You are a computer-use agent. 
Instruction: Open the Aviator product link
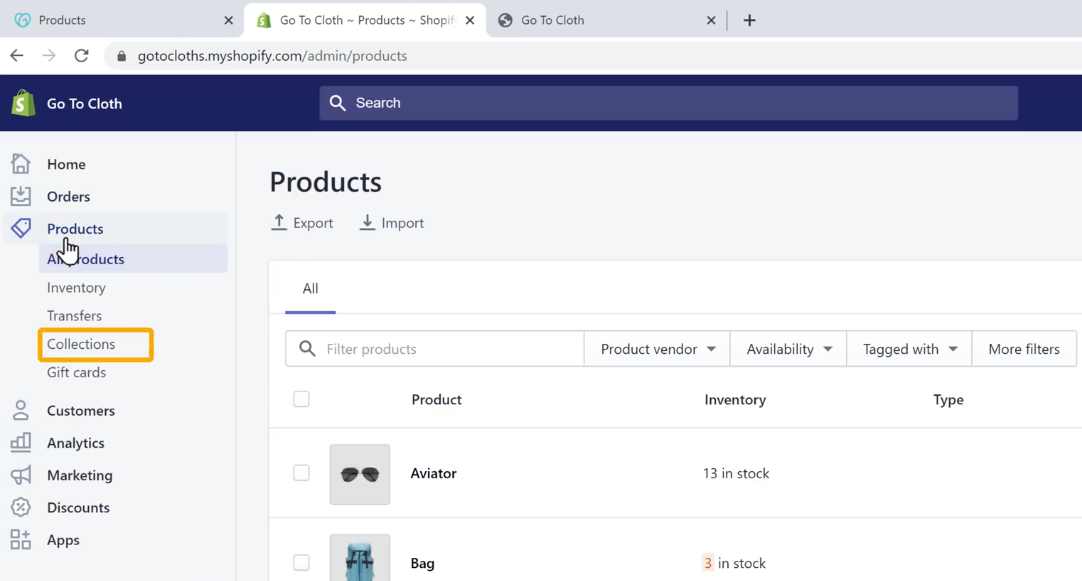point(433,473)
